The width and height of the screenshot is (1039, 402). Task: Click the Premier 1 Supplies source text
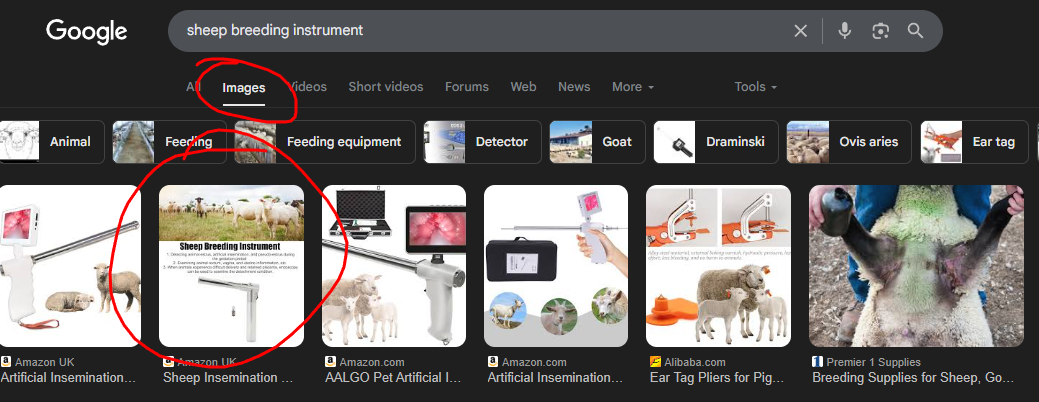(x=873, y=362)
